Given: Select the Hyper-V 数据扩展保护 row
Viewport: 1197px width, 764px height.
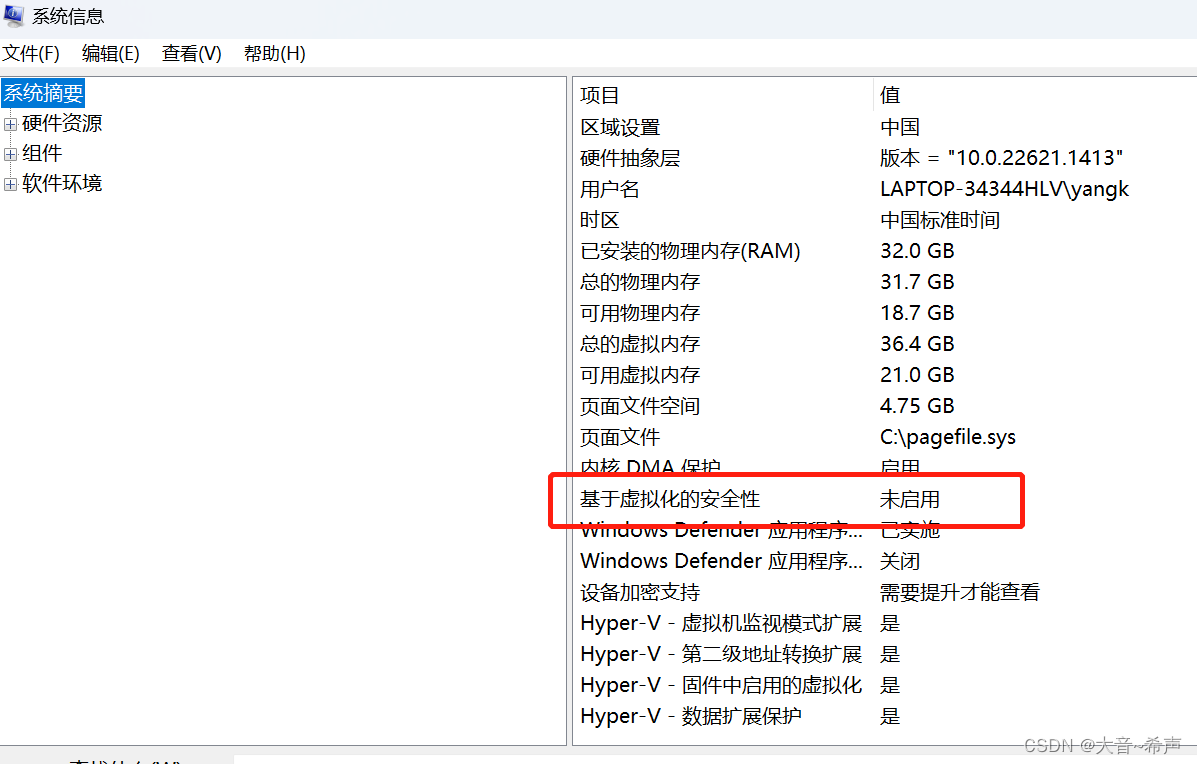Looking at the screenshot, I should tap(886, 716).
